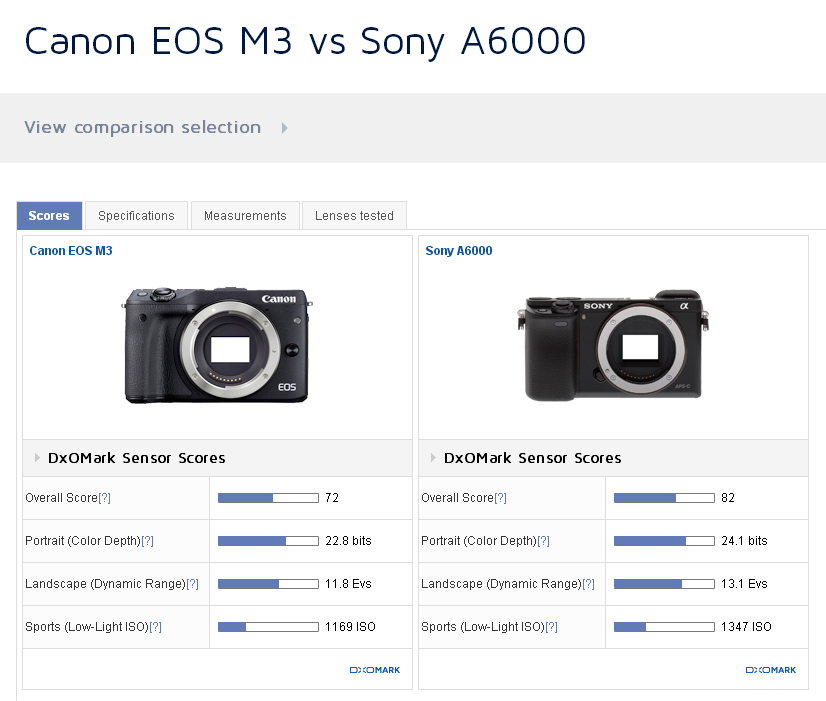The image size is (826, 701).
Task: Open Canon Landscape (Dynamic Range) help [?]
Action: 193,584
